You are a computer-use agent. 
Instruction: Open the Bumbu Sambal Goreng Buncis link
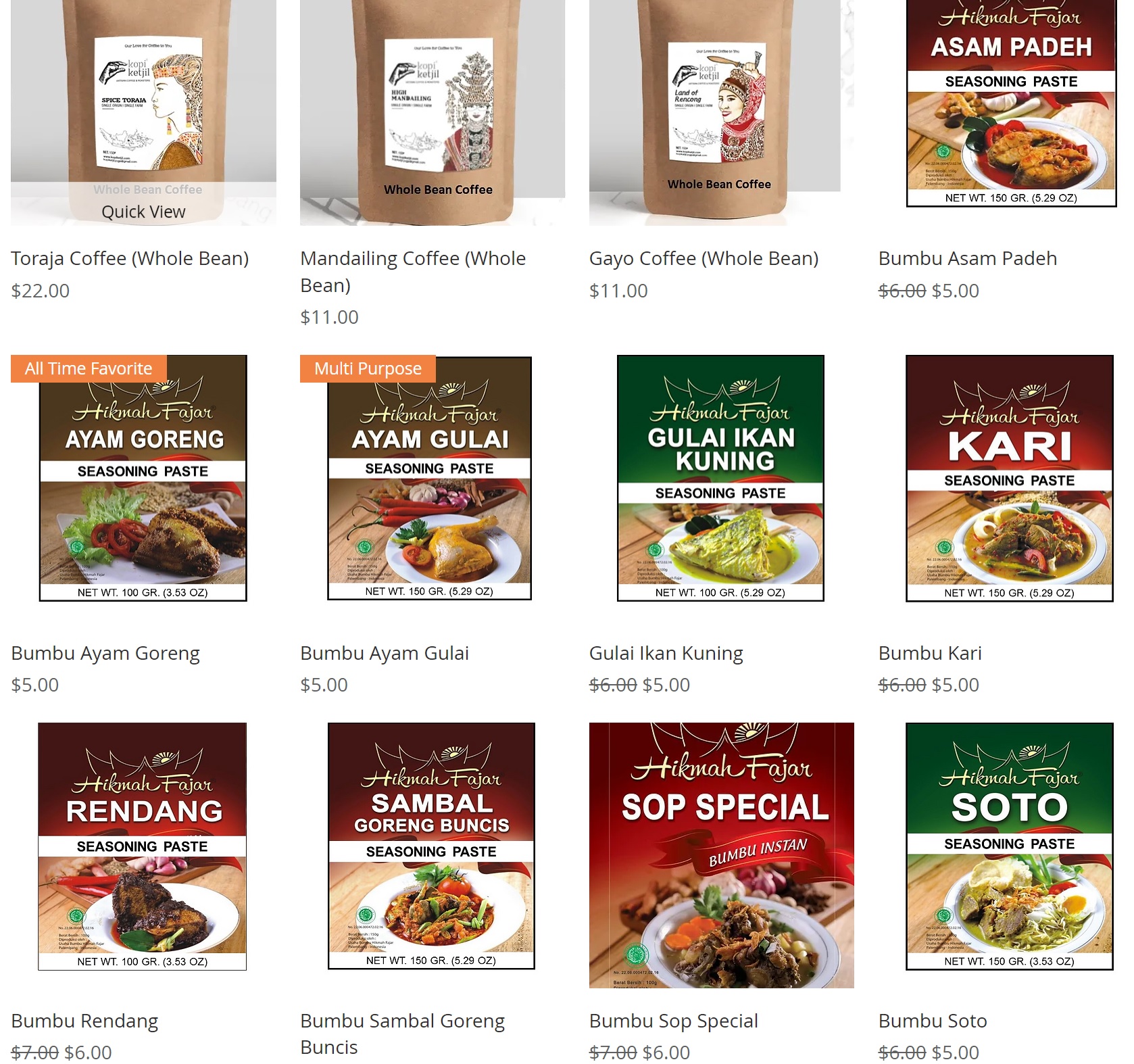[403, 1034]
